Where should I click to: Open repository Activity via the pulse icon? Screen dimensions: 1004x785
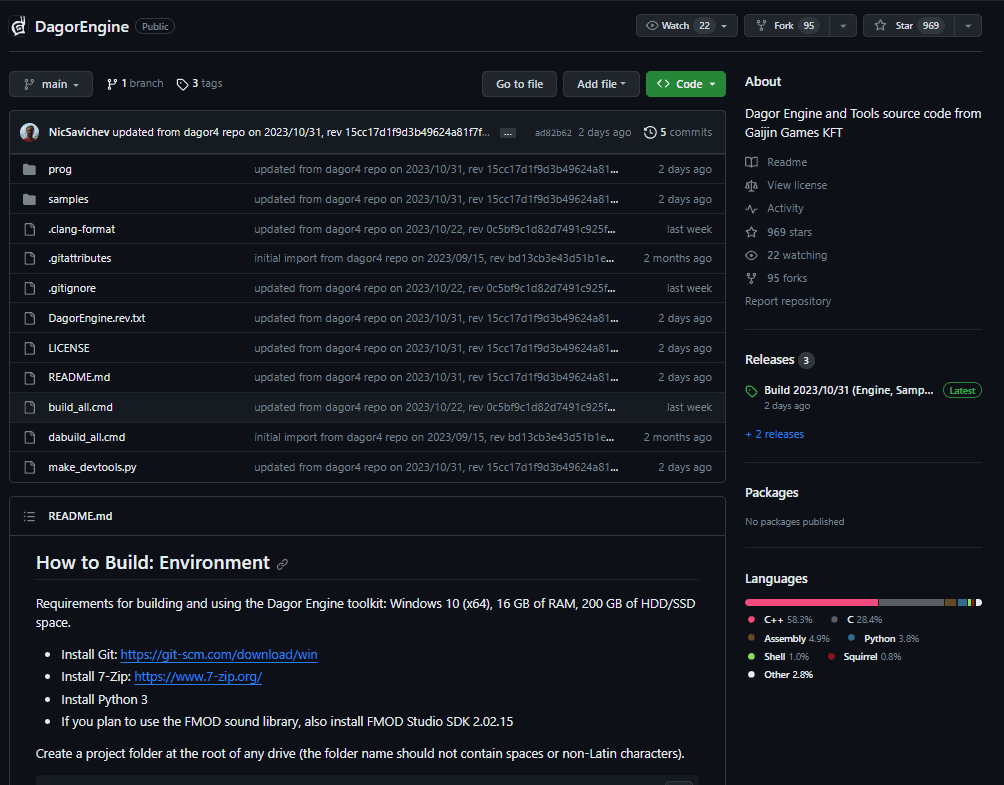point(750,208)
